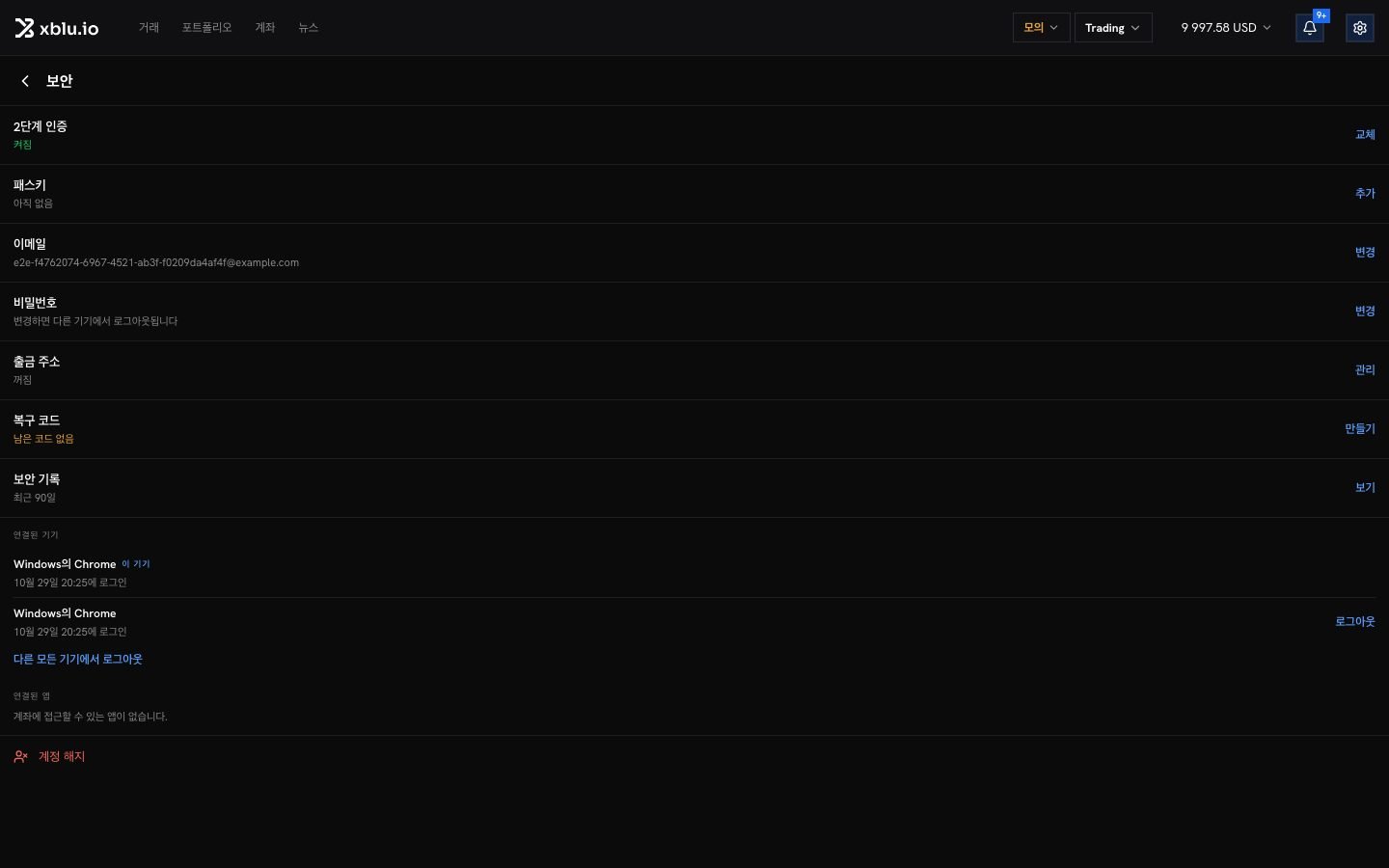This screenshot has height=868, width=1389.
Task: Click the 연결된 기기 section heading
Action: coord(36,535)
